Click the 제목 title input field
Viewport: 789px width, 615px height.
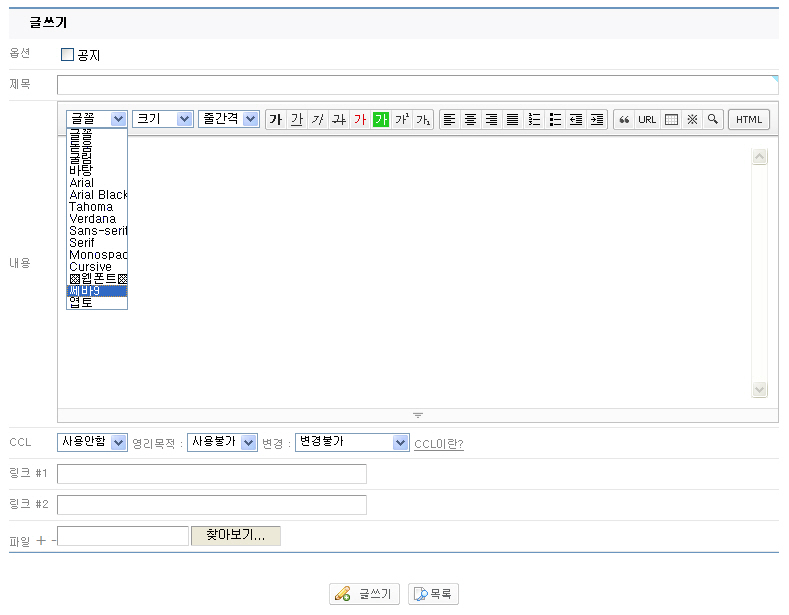pos(416,85)
